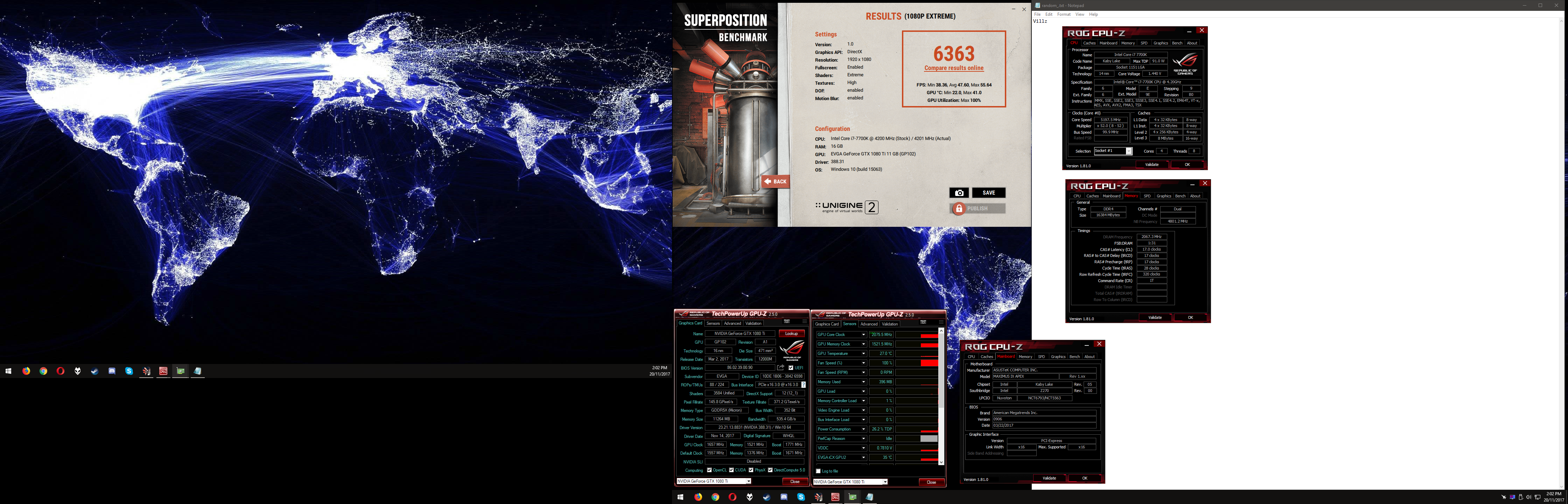Viewport: 1568px width, 504px height.
Task: Click ROG CPU-Z icon on right monitor taskbar
Action: click(x=835, y=497)
